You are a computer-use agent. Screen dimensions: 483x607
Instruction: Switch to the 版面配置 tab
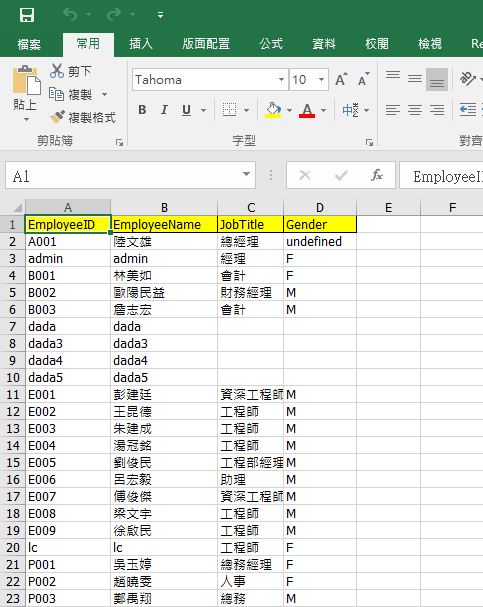pyautogui.click(x=206, y=44)
